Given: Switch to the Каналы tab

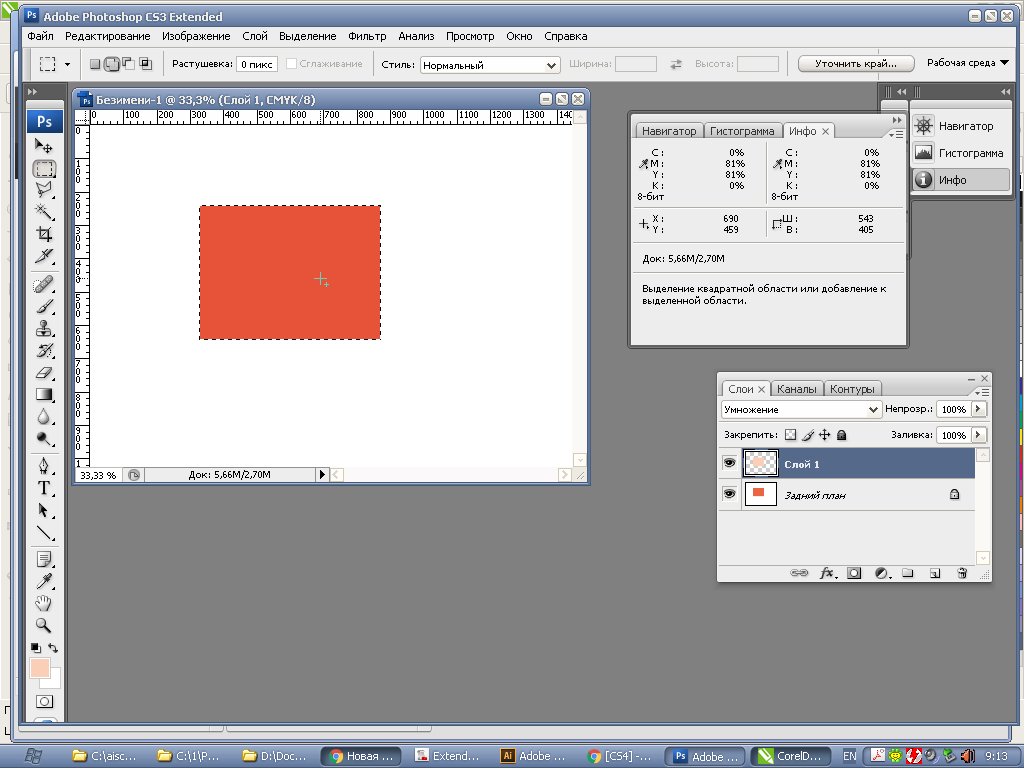Looking at the screenshot, I should coord(797,389).
